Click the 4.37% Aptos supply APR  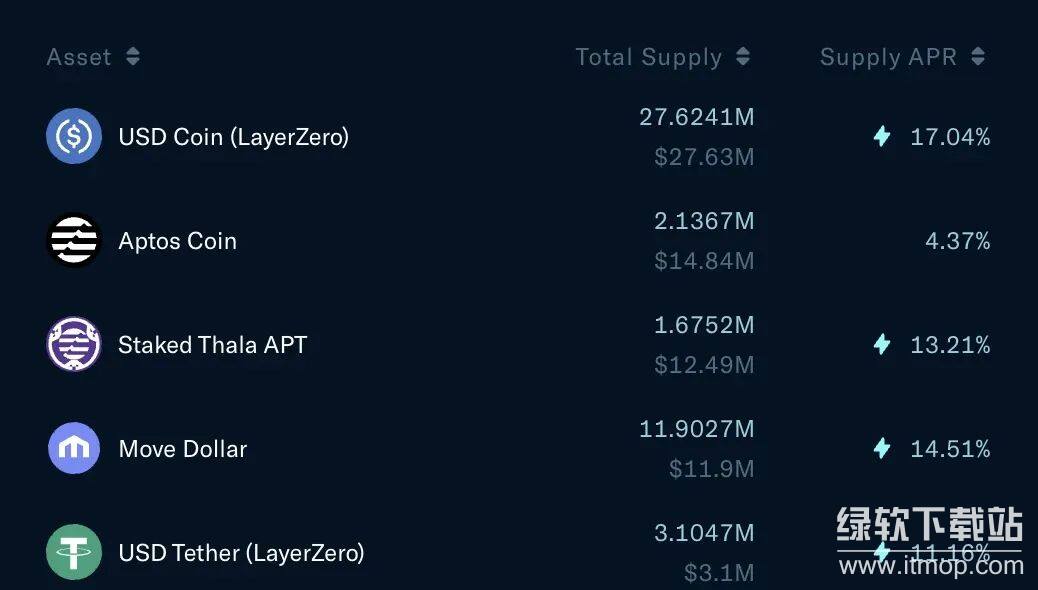point(957,241)
